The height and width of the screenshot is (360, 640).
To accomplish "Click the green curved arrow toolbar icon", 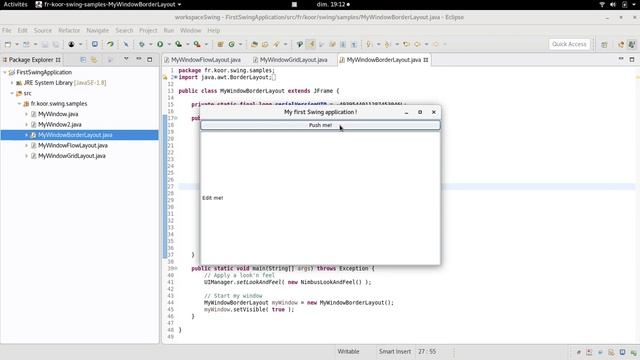I will pos(110,44).
